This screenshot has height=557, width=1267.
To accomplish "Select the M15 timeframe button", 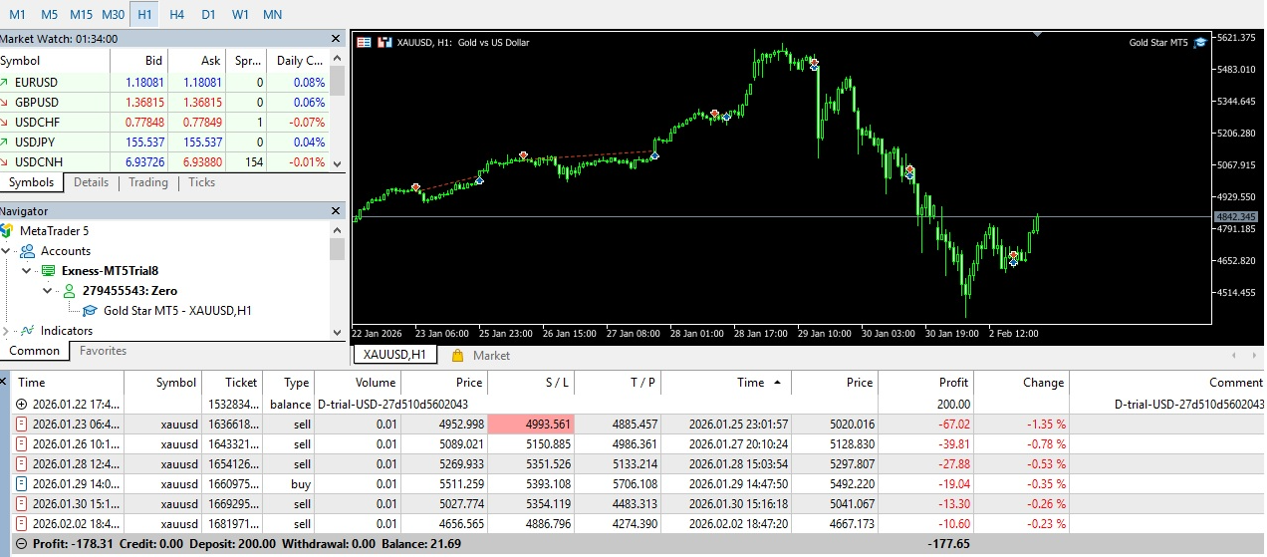I will 81,14.
